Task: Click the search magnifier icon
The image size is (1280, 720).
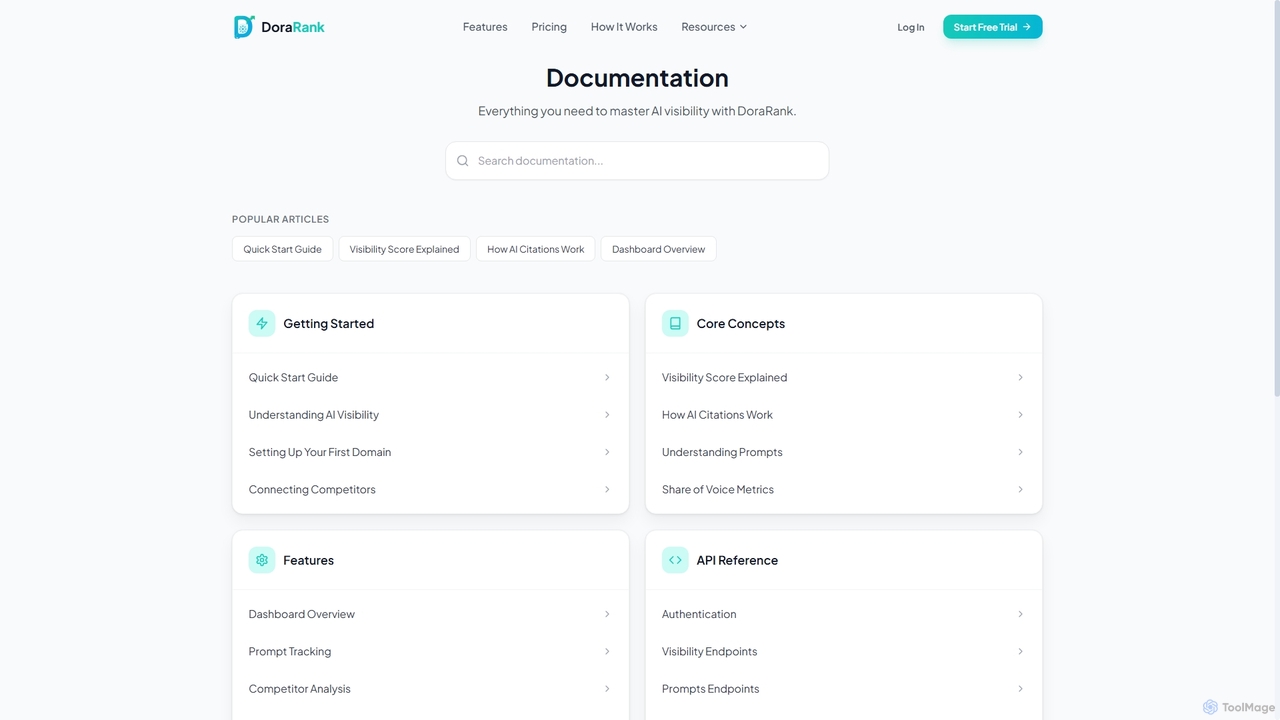Action: point(463,161)
